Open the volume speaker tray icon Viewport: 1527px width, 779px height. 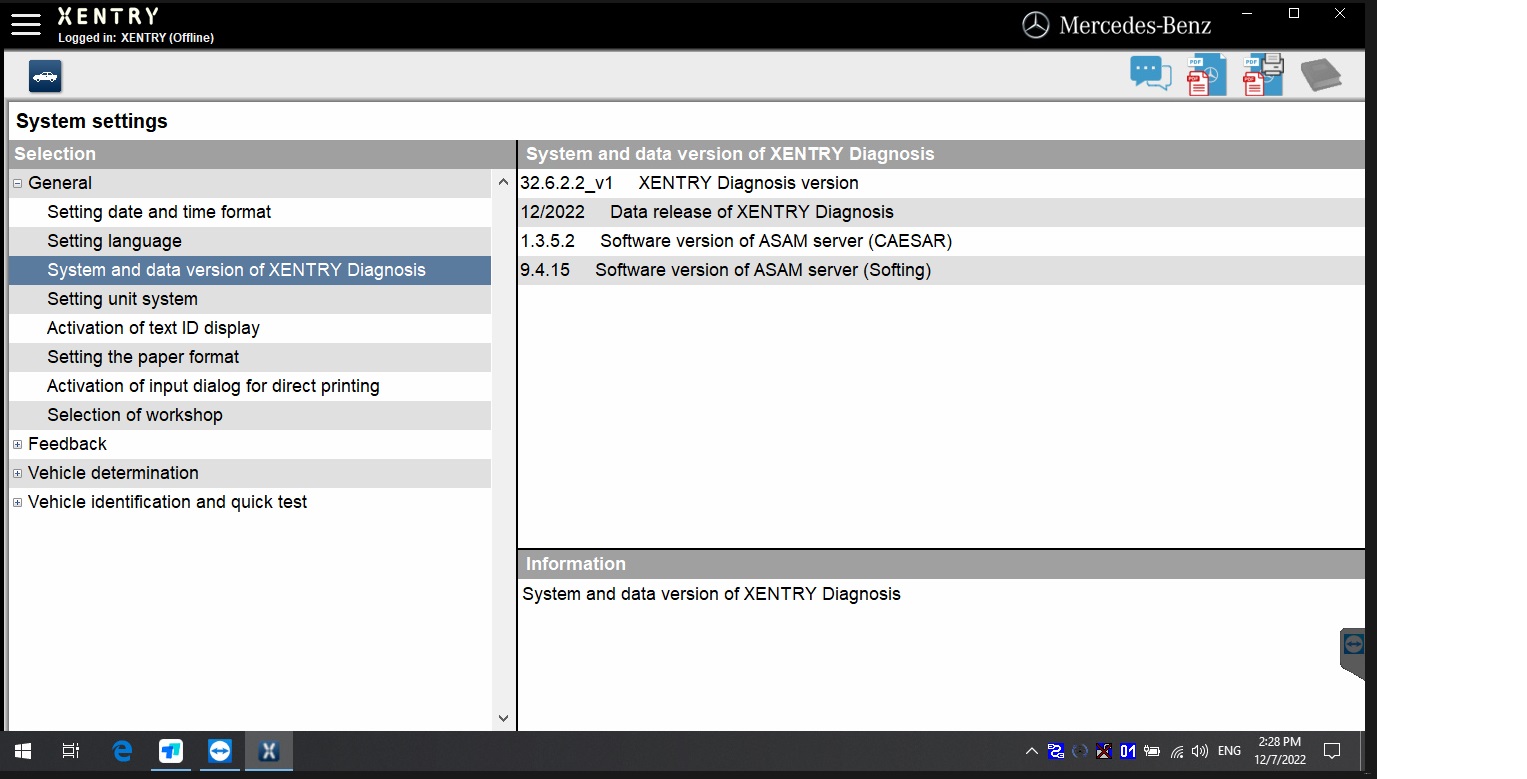click(1200, 751)
